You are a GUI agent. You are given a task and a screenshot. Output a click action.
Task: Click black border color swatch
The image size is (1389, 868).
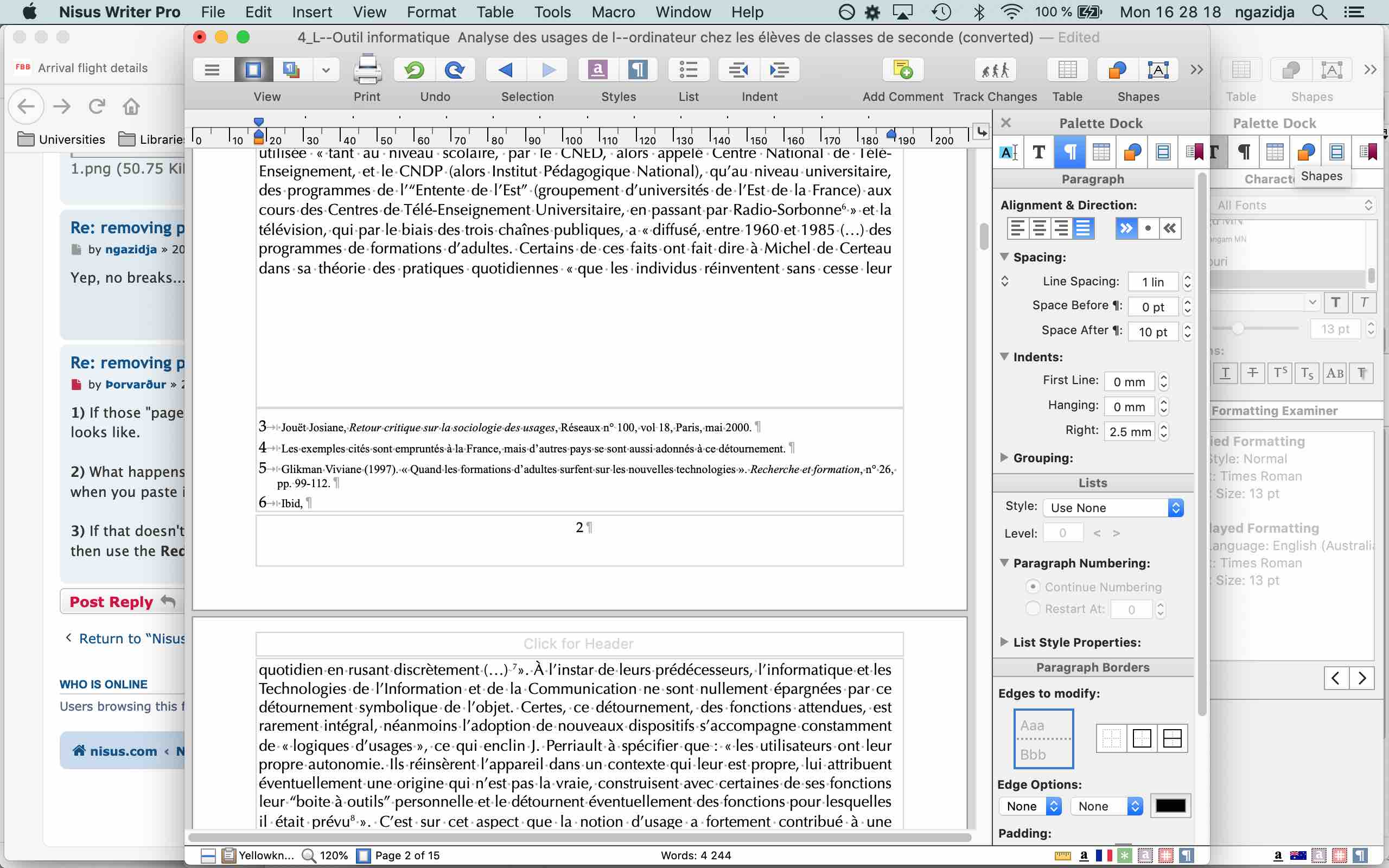tap(1170, 806)
